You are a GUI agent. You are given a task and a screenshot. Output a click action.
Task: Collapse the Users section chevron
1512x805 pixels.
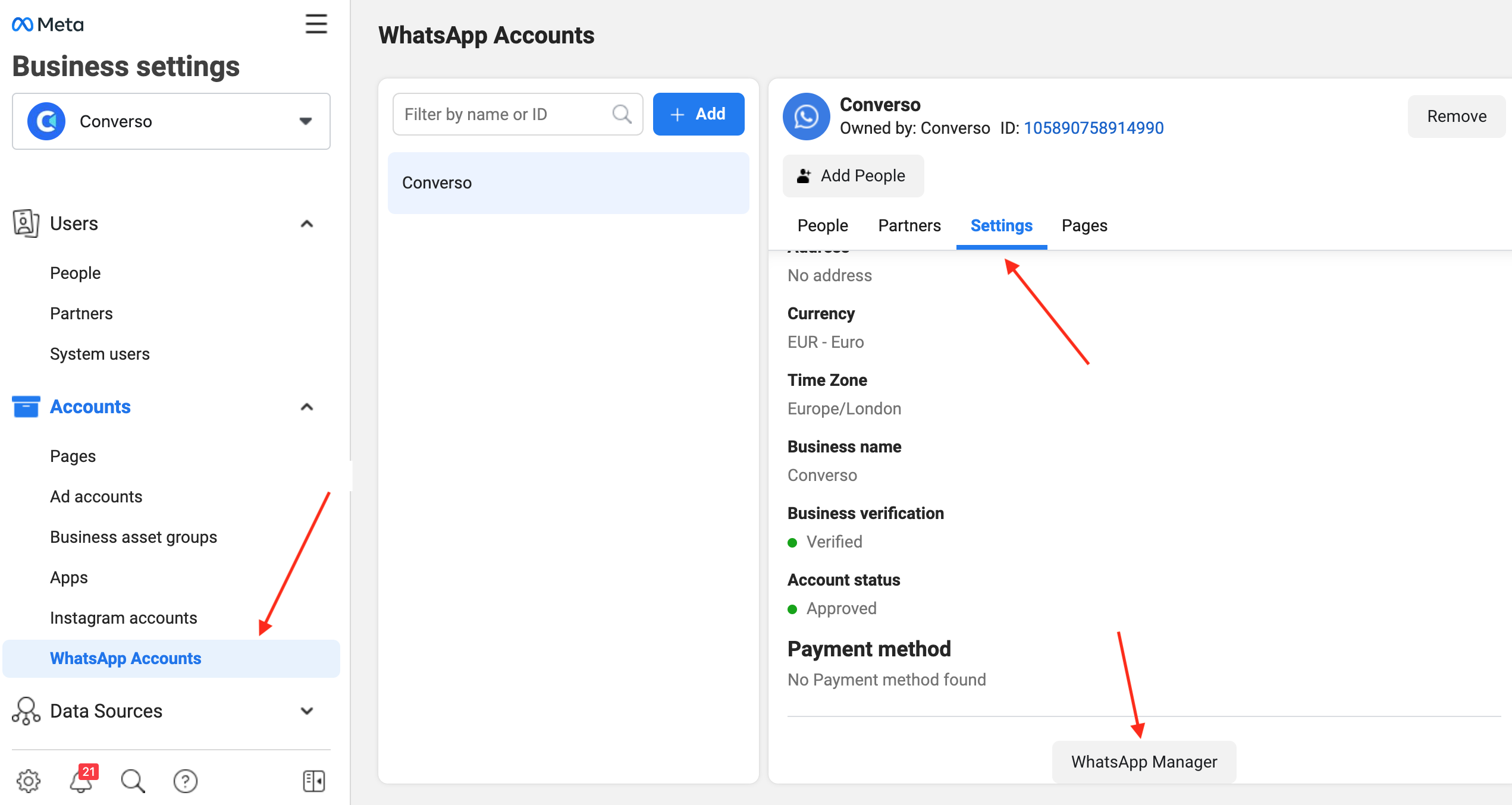coord(306,224)
